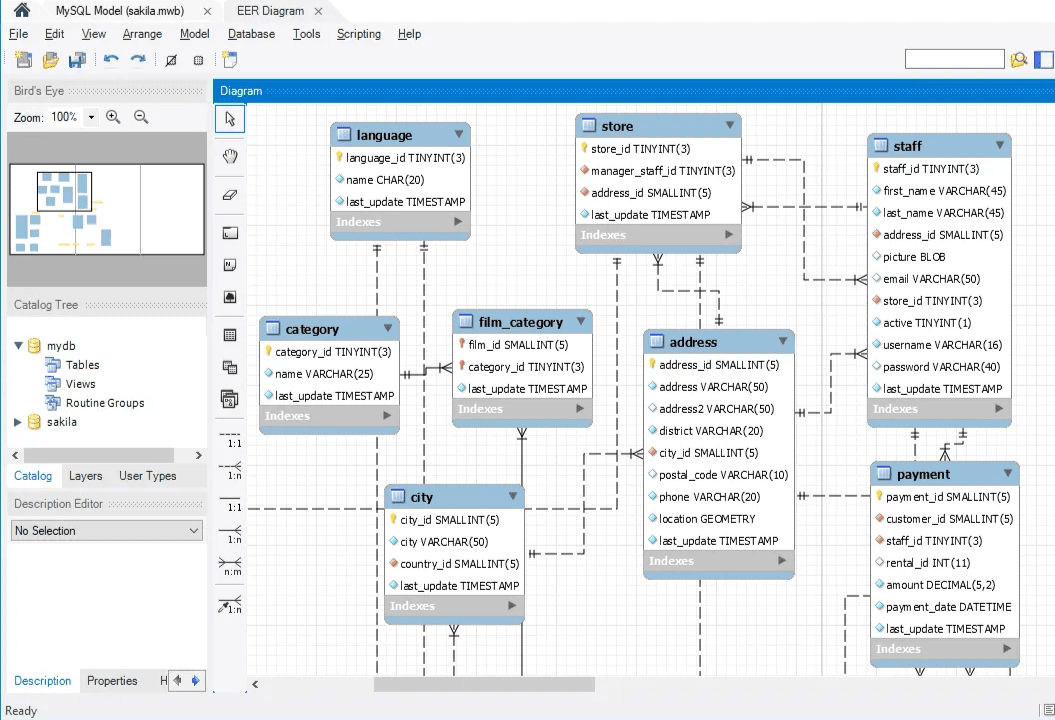Screen dimensions: 1055x720
Task: Select the hand pan tool
Action: coord(229,156)
